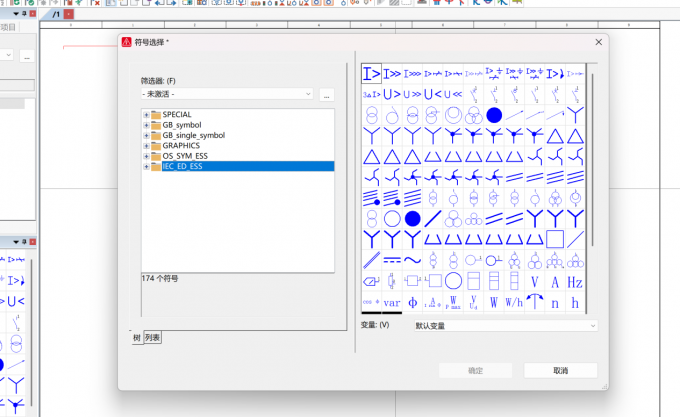Choose the A ammeter symbol
680x417 pixels.
point(555,282)
